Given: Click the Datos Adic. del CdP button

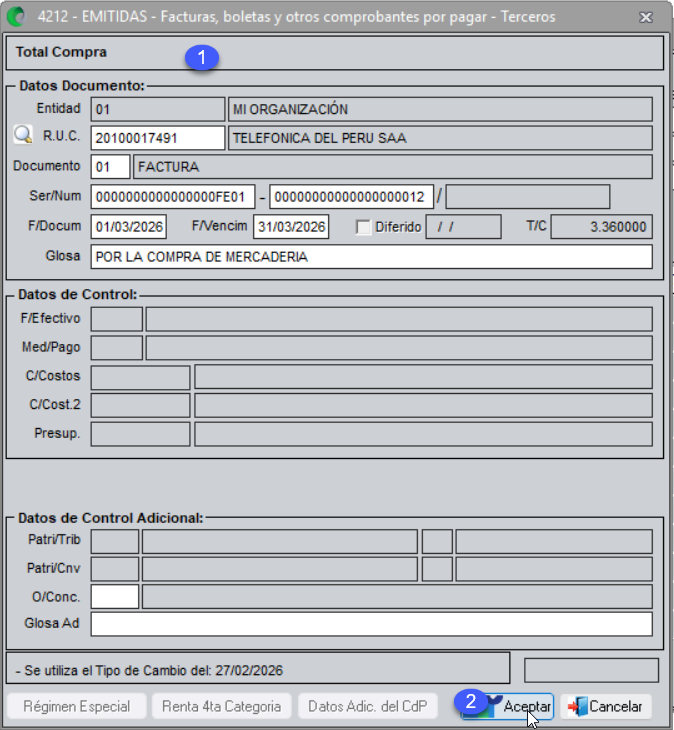Looking at the screenshot, I should [x=368, y=706].
